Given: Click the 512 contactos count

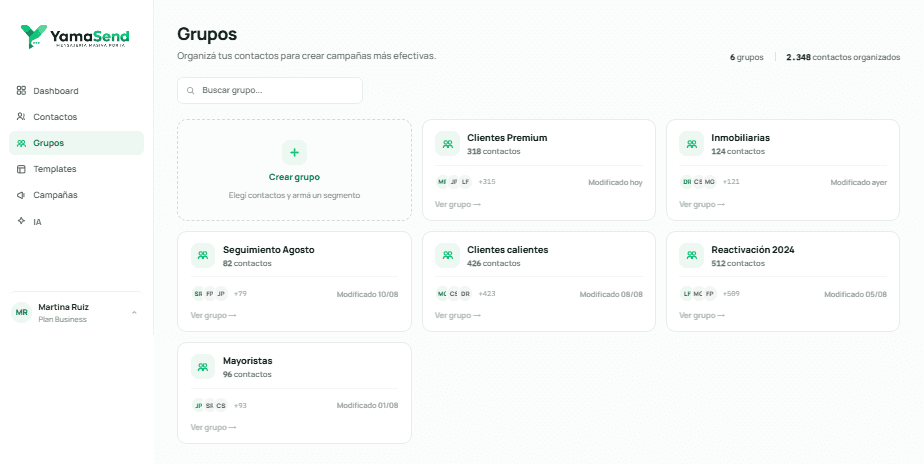Looking at the screenshot, I should (738, 264).
